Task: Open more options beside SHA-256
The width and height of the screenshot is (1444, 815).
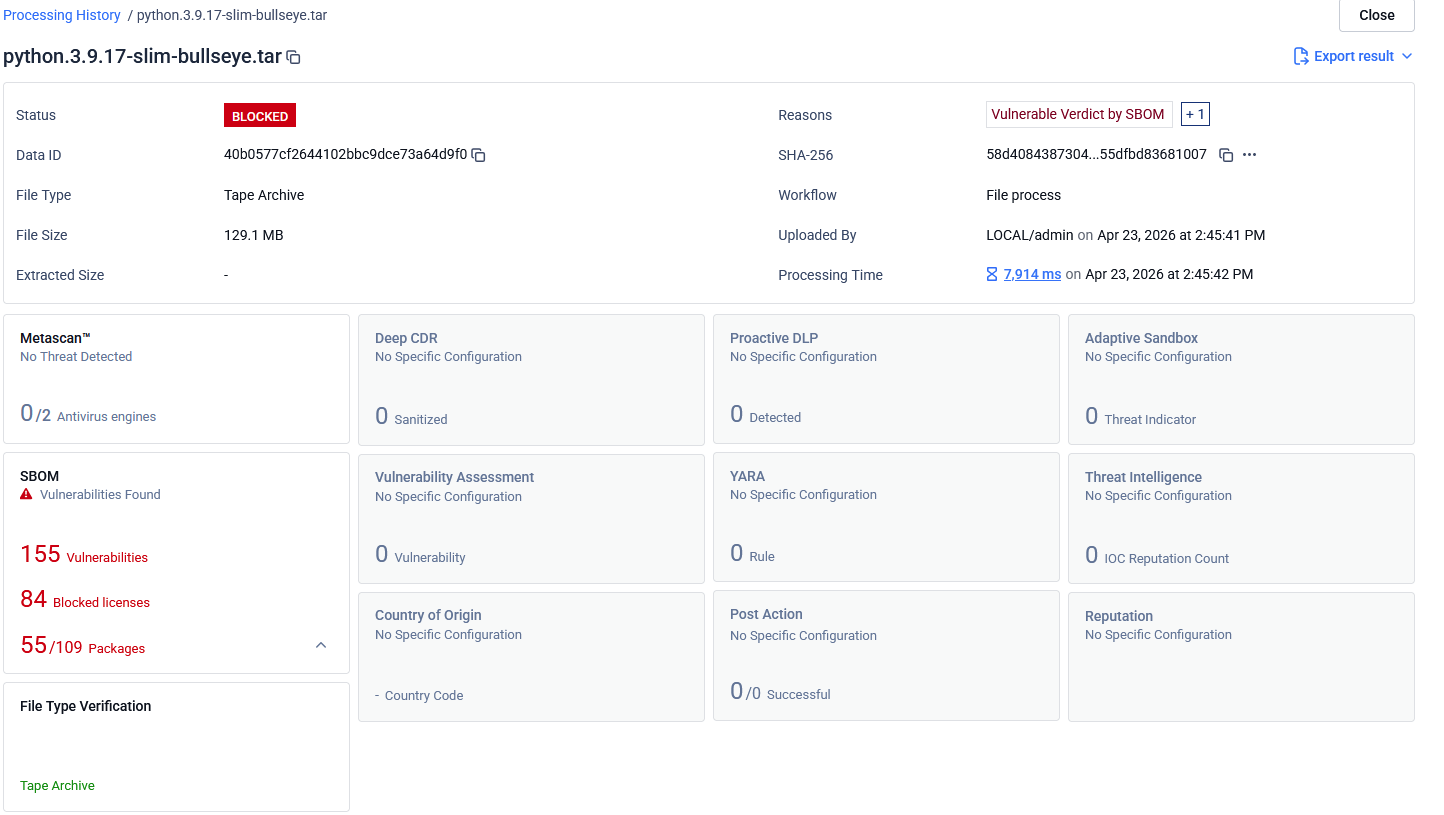Action: tap(1249, 155)
